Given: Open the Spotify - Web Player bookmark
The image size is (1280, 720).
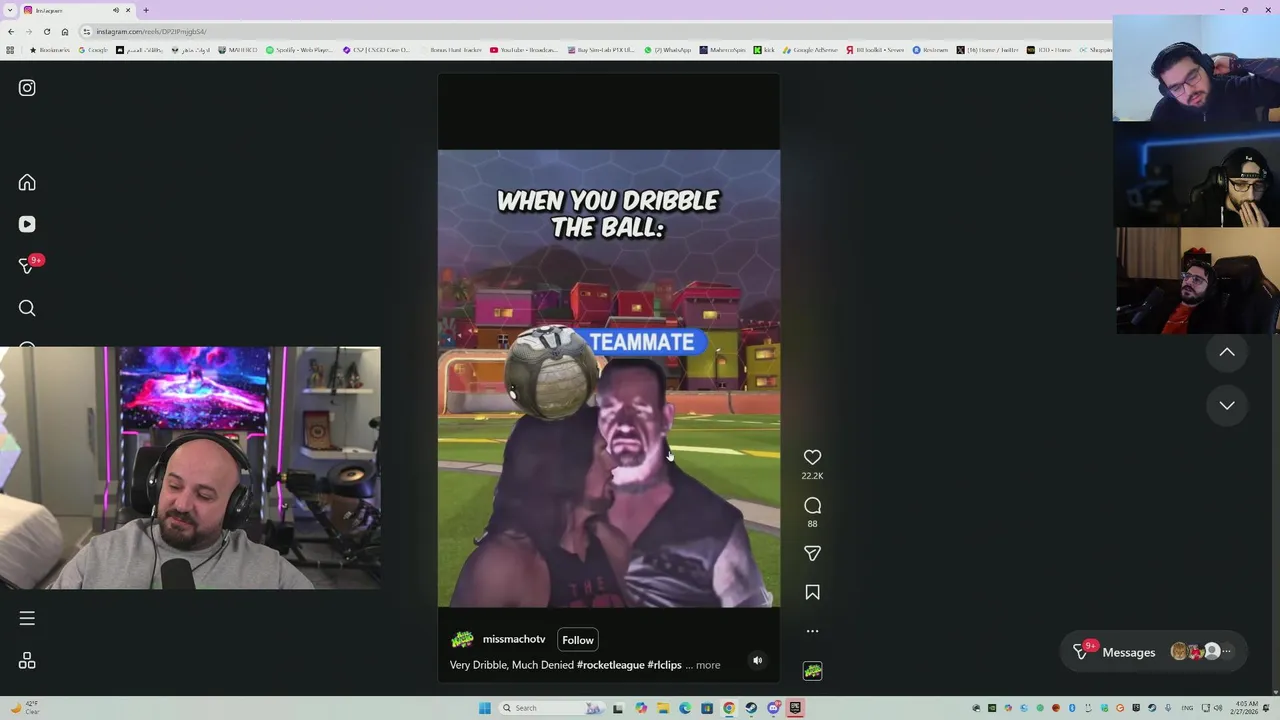Looking at the screenshot, I should (299, 50).
